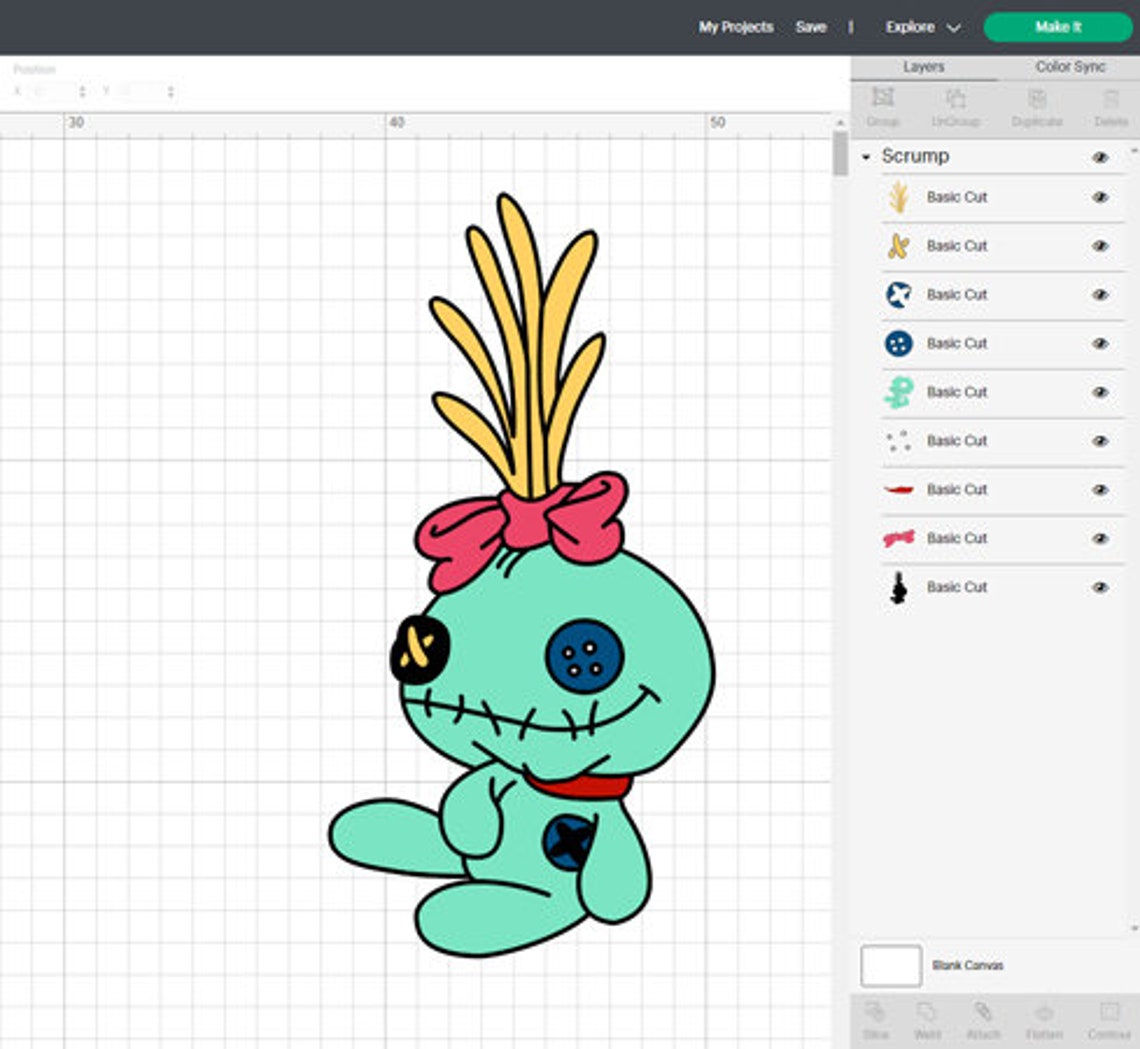The width and height of the screenshot is (1140, 1049).
Task: Select the teal body layer thumbnail
Action: coord(899,392)
